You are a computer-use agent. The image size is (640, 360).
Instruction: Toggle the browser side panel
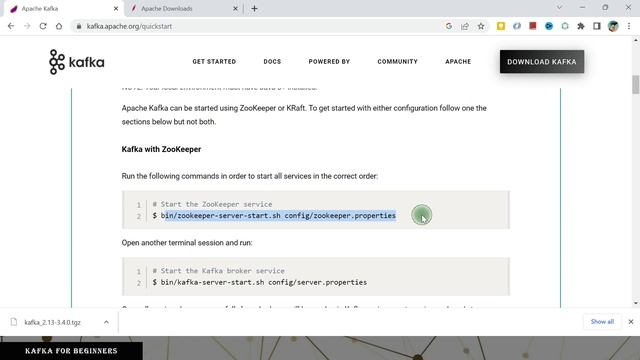(597, 26)
